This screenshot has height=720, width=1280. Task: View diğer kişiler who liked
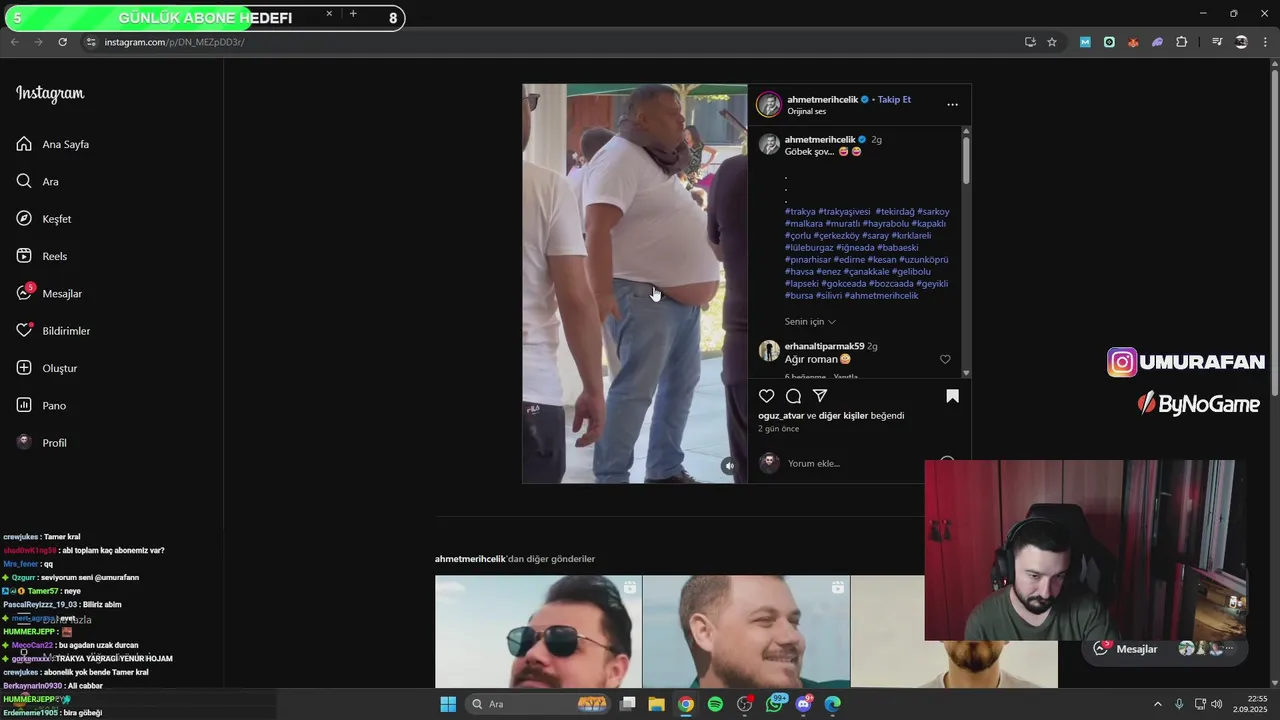coord(844,415)
